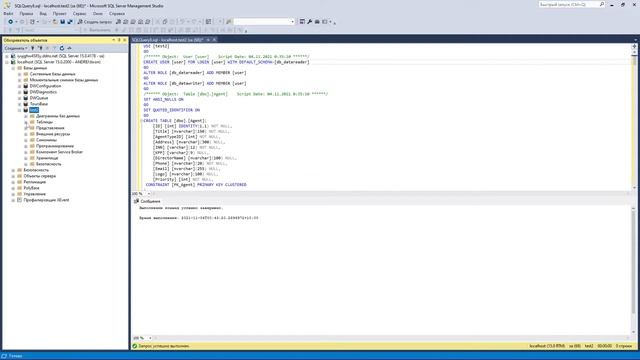The height and width of the screenshot is (360, 640).
Task: Select the localhost server node
Action: coord(59,62)
